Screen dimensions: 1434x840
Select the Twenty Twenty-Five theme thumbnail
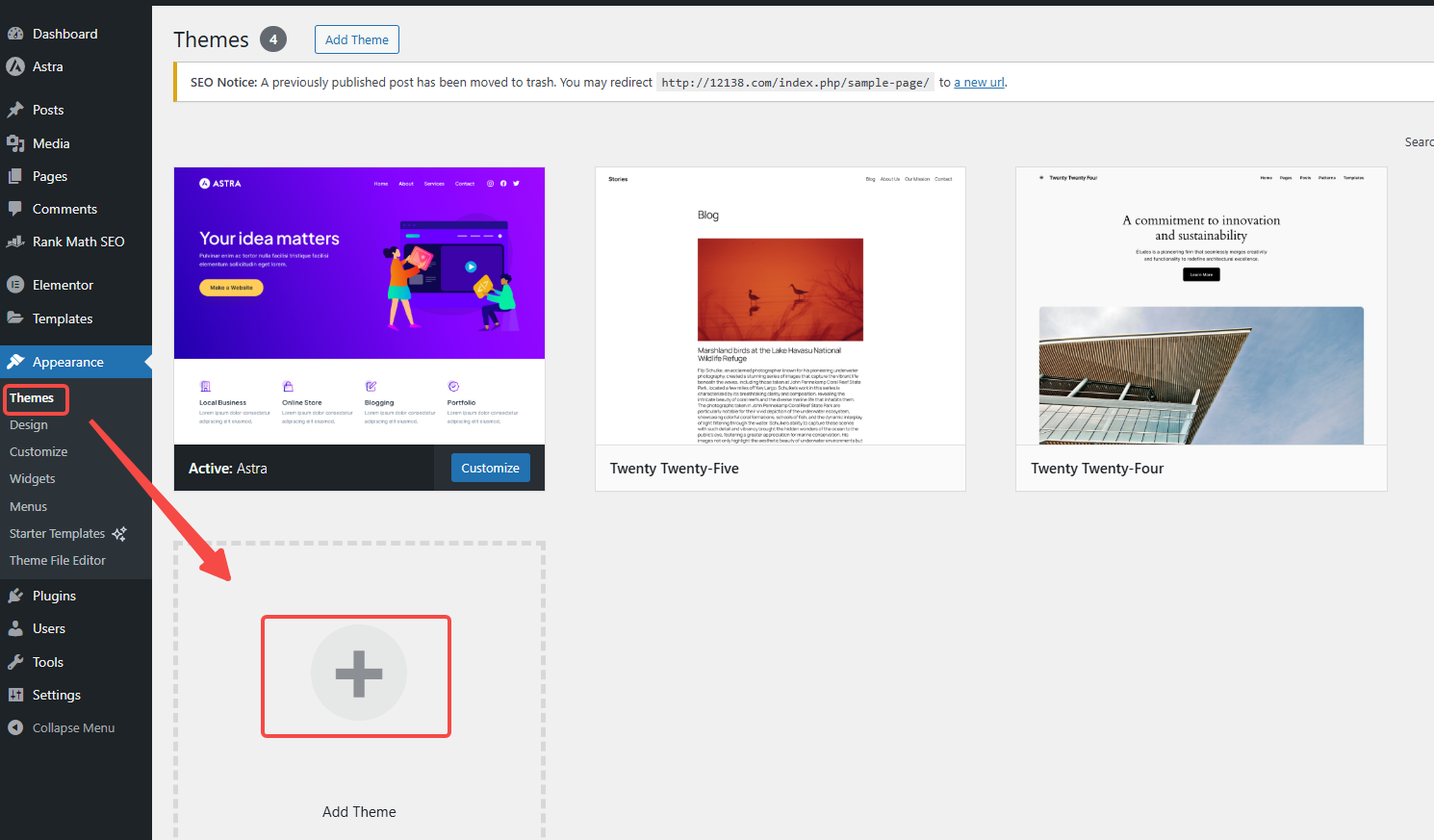tap(780, 306)
